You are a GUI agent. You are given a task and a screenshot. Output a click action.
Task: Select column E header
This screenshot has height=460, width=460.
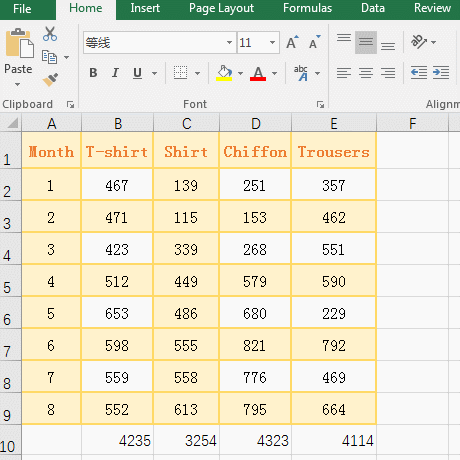coord(334,123)
